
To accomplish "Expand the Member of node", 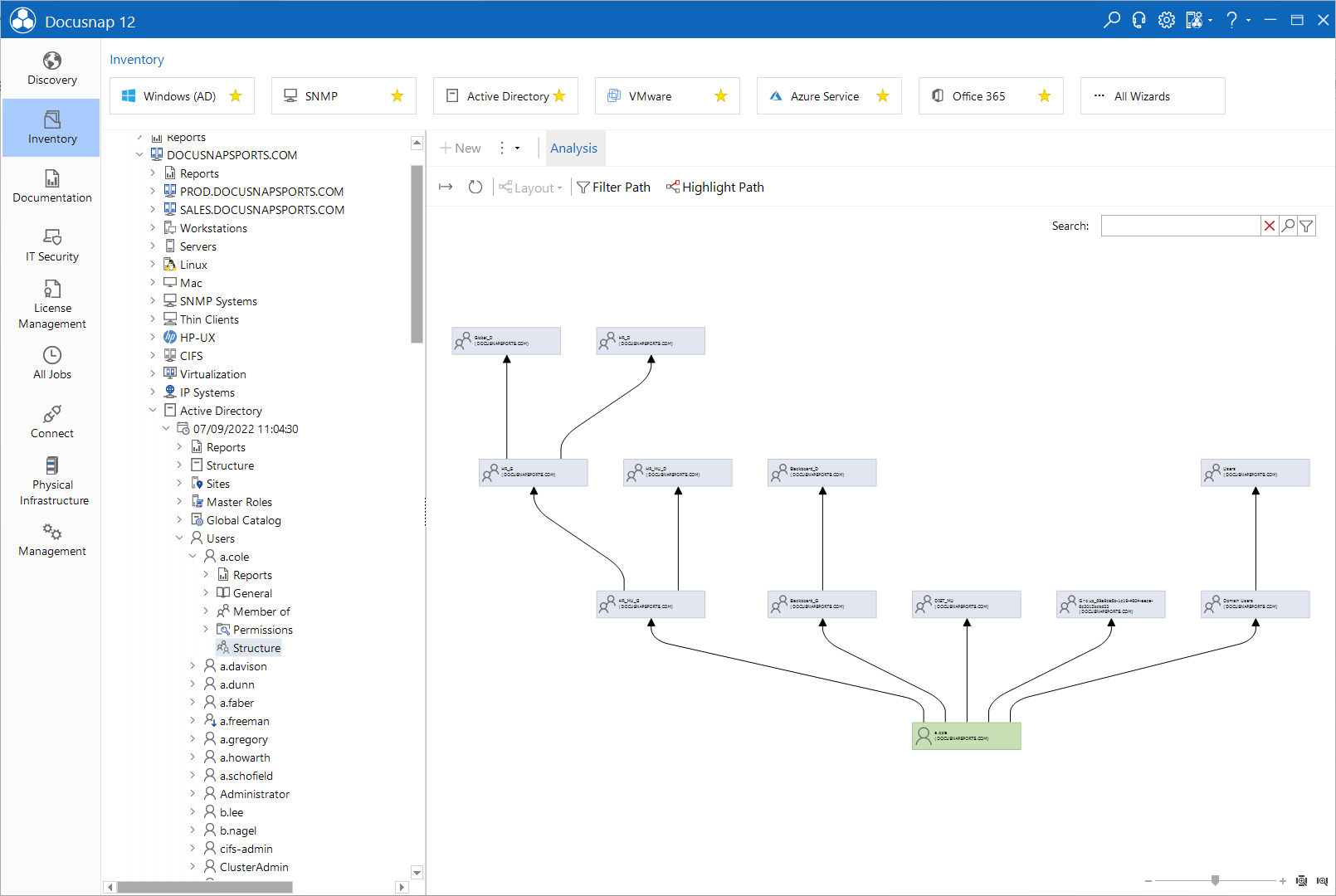I will click(x=206, y=611).
